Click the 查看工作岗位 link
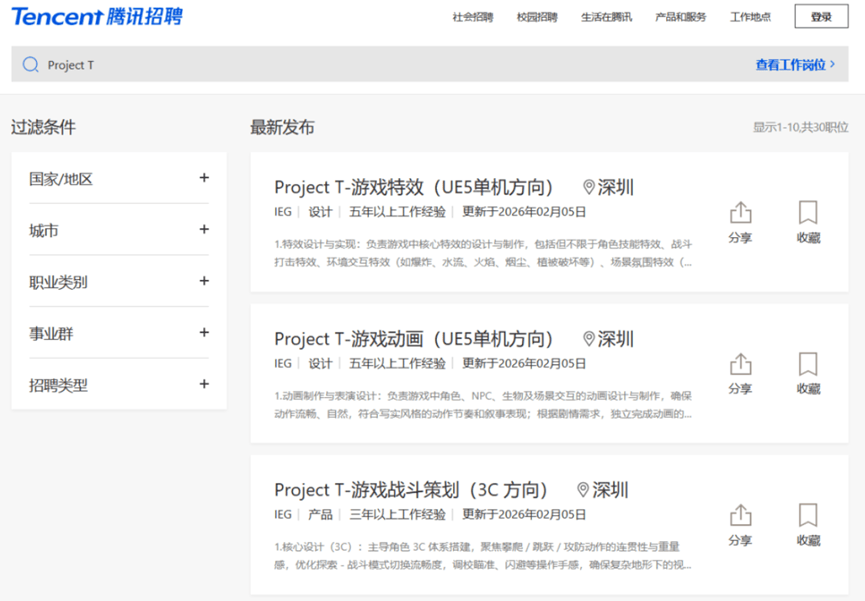Image resolution: width=865 pixels, height=601 pixels. pyautogui.click(x=795, y=65)
